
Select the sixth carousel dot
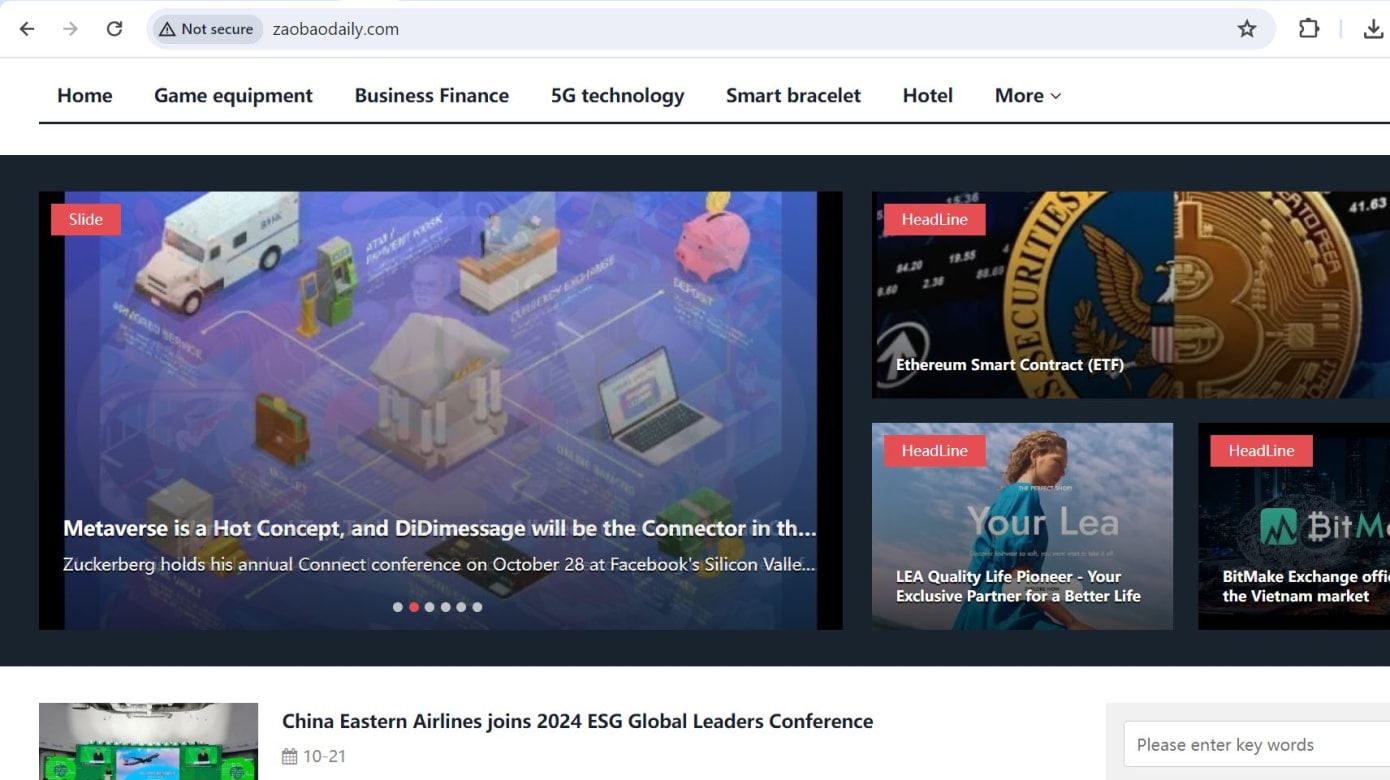click(x=477, y=607)
